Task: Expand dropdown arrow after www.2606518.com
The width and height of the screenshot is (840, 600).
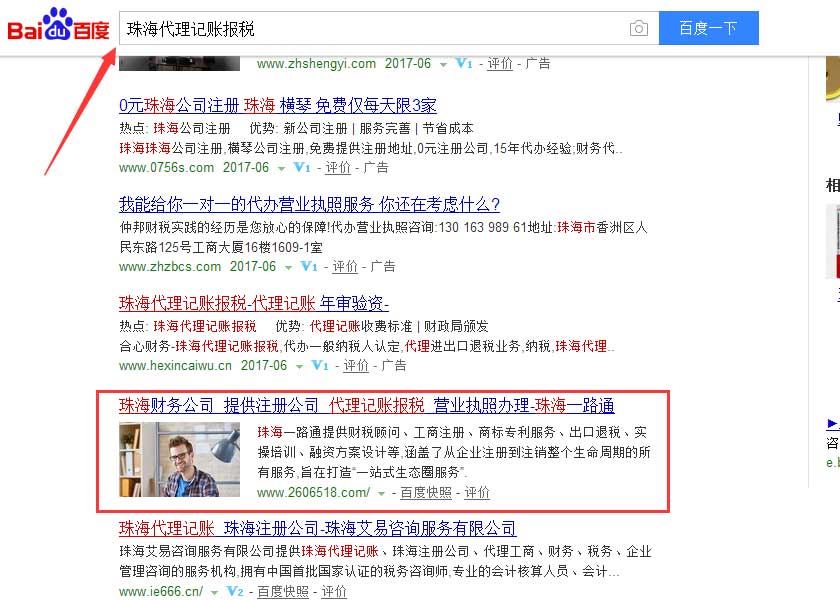Action: [381, 494]
